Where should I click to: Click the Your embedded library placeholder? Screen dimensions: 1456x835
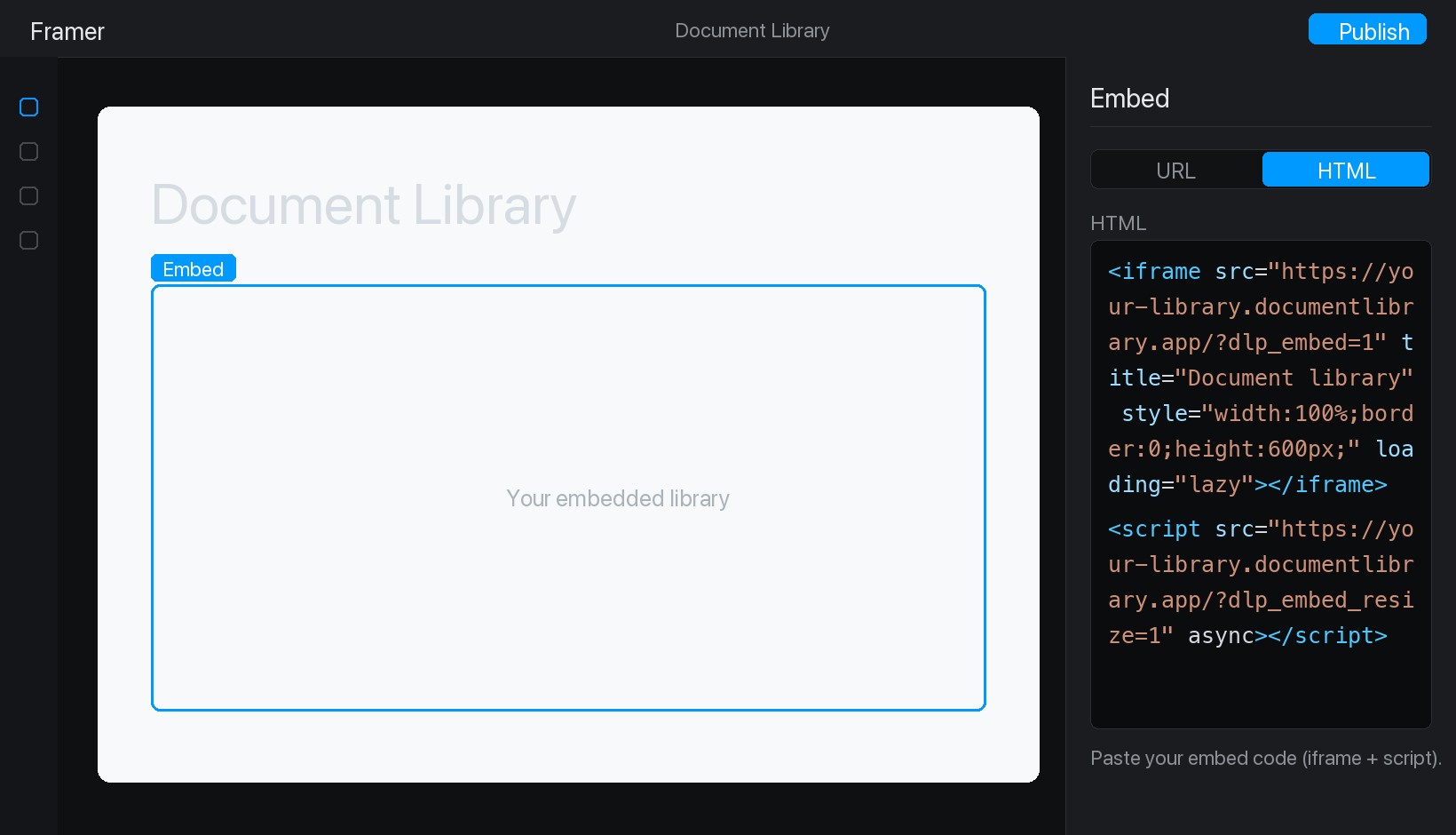click(618, 498)
